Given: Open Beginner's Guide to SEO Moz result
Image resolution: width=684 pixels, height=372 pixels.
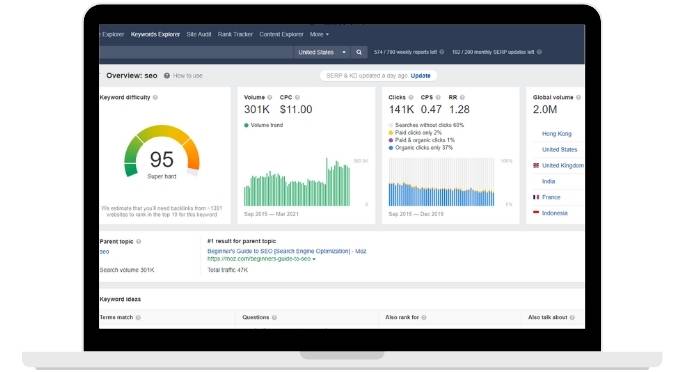Looking at the screenshot, I should [287, 252].
